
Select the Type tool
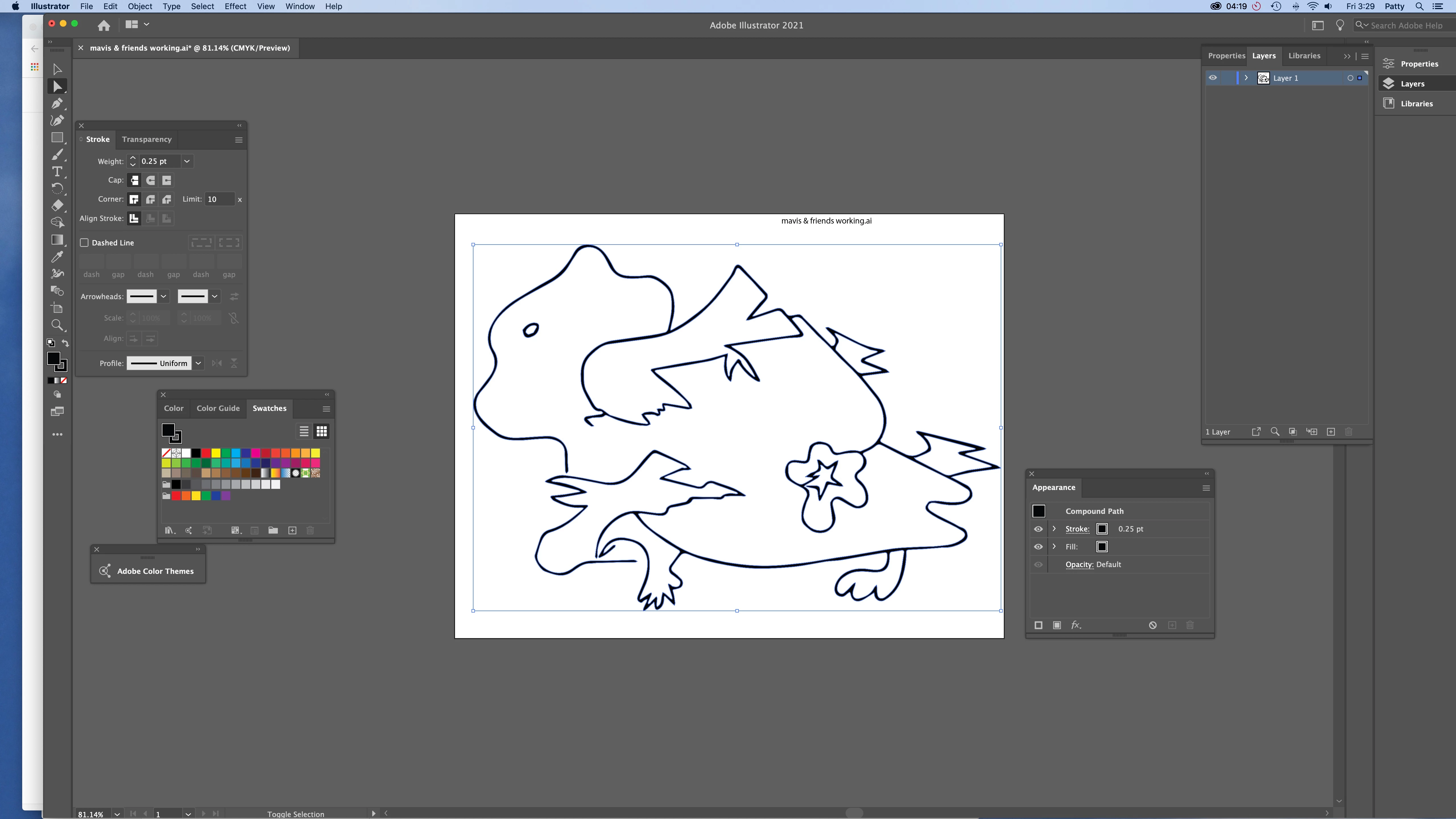pyautogui.click(x=57, y=171)
